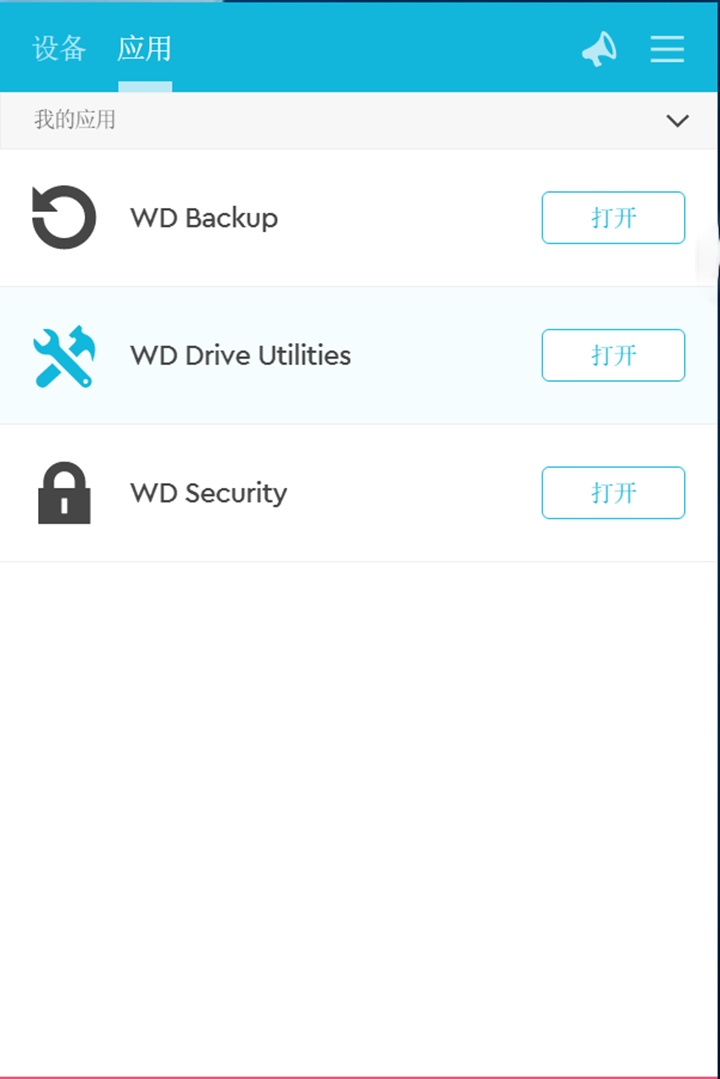Click the WD Security name text
The height and width of the screenshot is (1079, 720).
pyautogui.click(x=208, y=493)
